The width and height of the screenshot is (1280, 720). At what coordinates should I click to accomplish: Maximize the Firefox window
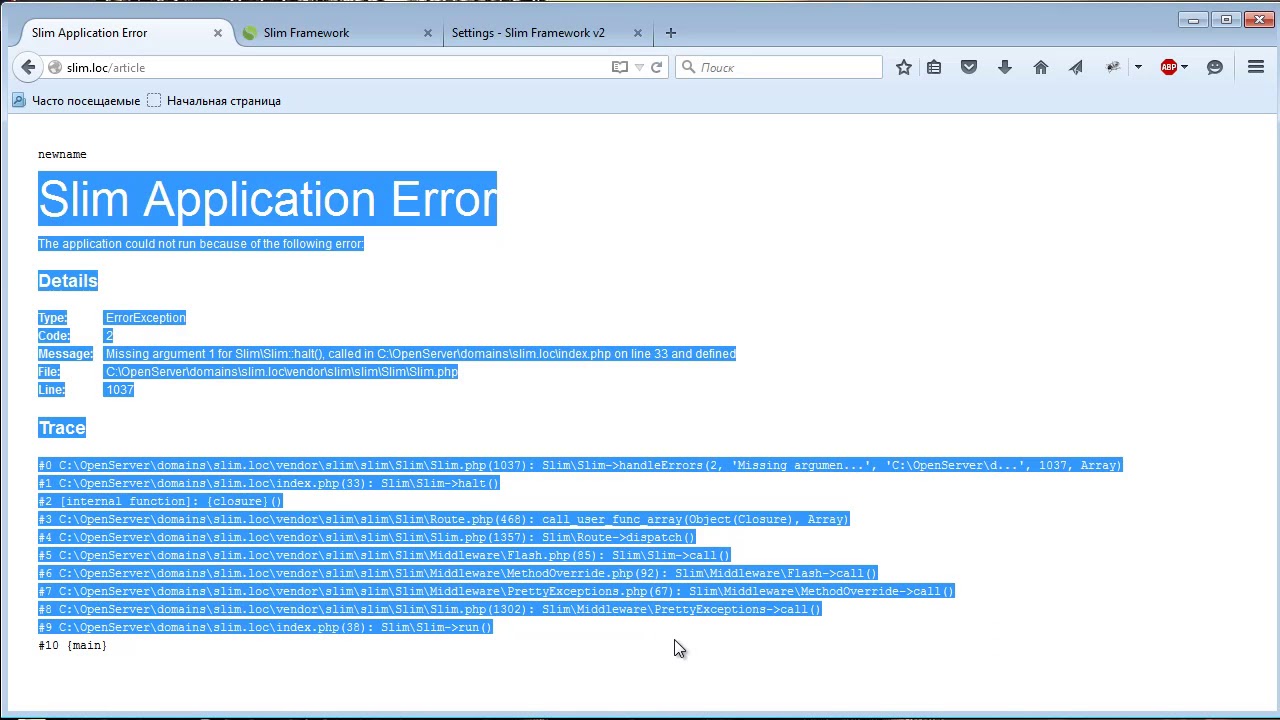1226,19
